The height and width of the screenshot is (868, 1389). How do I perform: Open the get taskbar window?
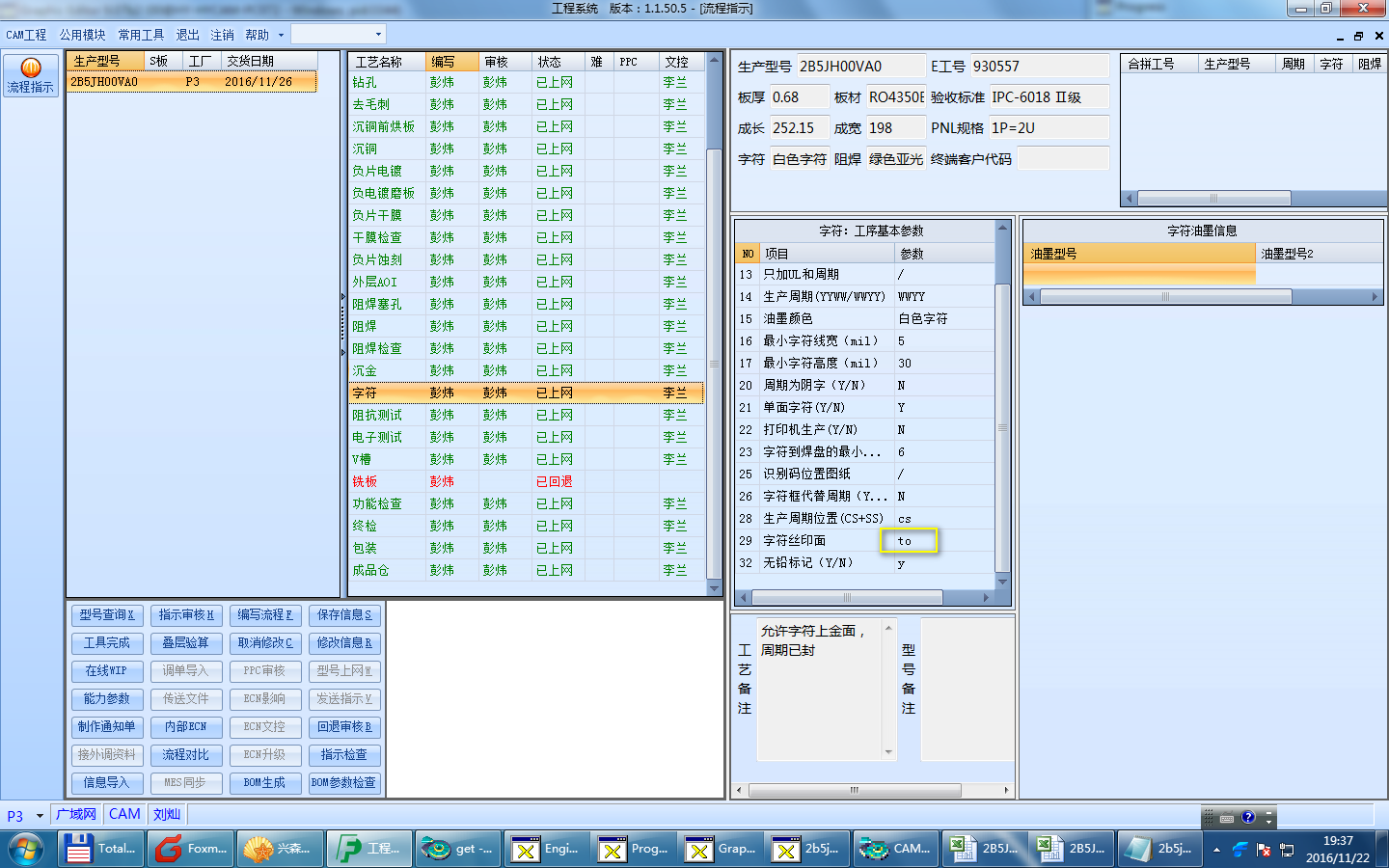pos(458,849)
